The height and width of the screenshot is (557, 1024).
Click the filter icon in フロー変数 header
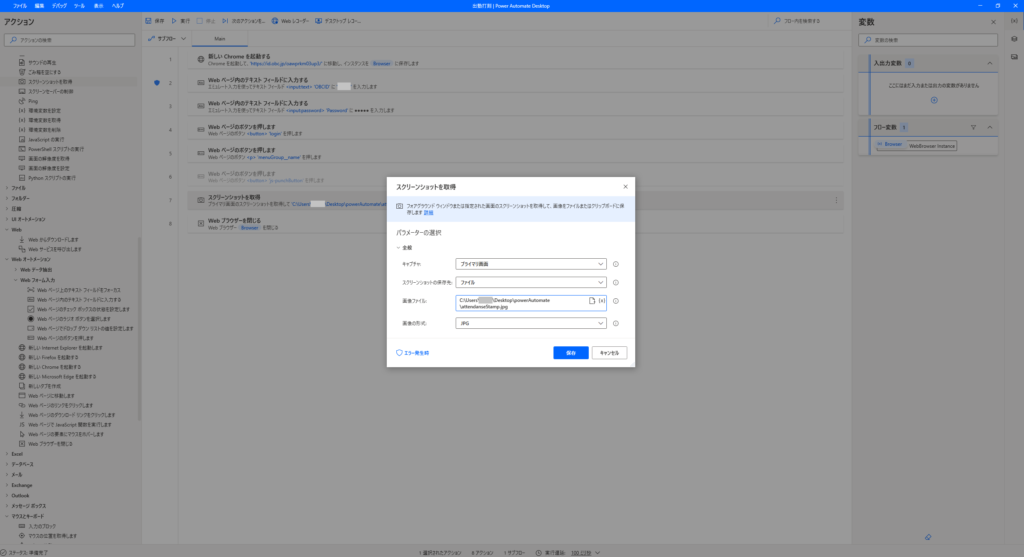tap(973, 127)
